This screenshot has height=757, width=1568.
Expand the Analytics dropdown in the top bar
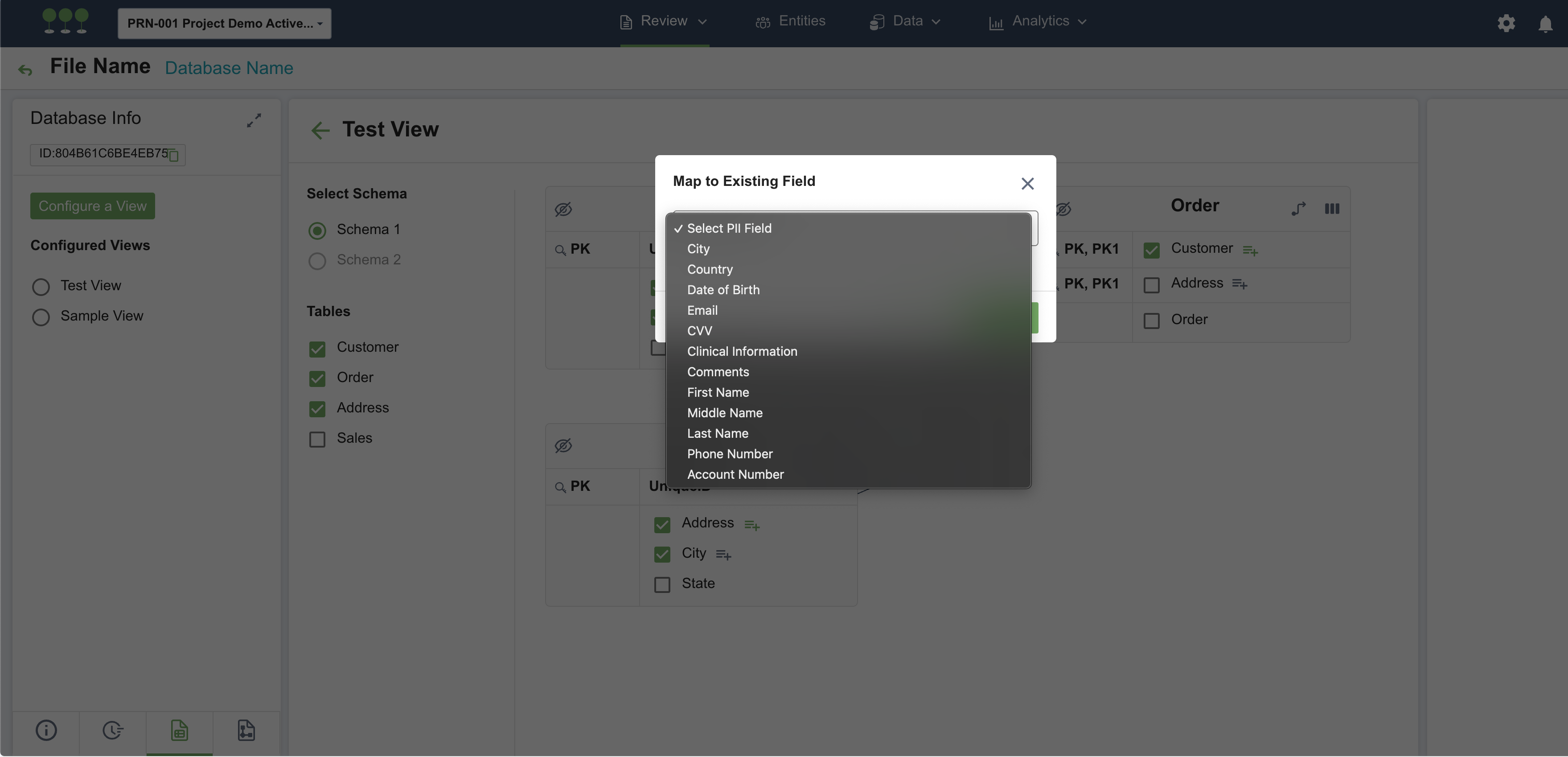[1037, 21]
